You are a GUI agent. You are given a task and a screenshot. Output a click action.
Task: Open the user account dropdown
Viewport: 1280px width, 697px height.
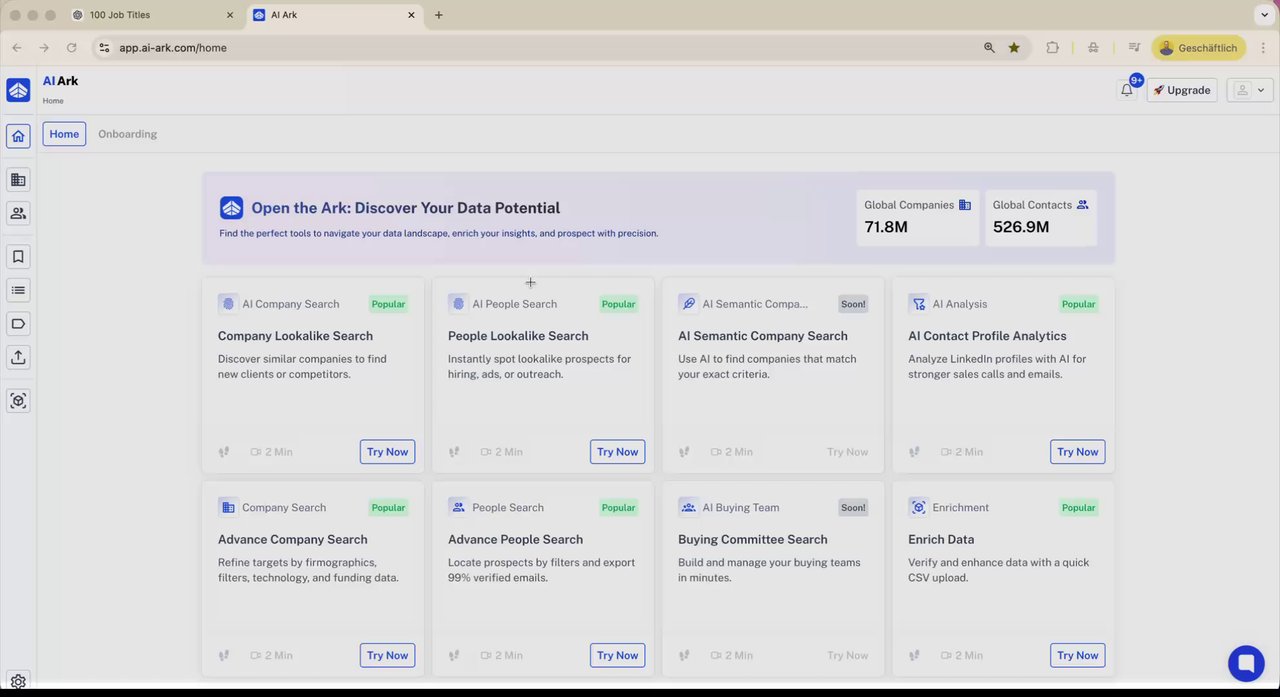[1251, 90]
